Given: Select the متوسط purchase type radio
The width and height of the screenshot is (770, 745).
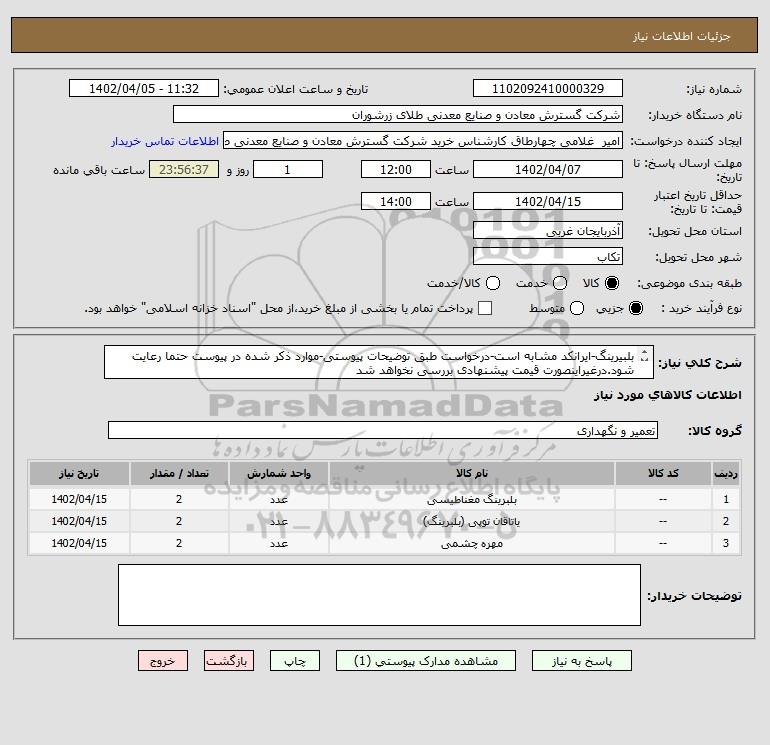Looking at the screenshot, I should 577,308.
